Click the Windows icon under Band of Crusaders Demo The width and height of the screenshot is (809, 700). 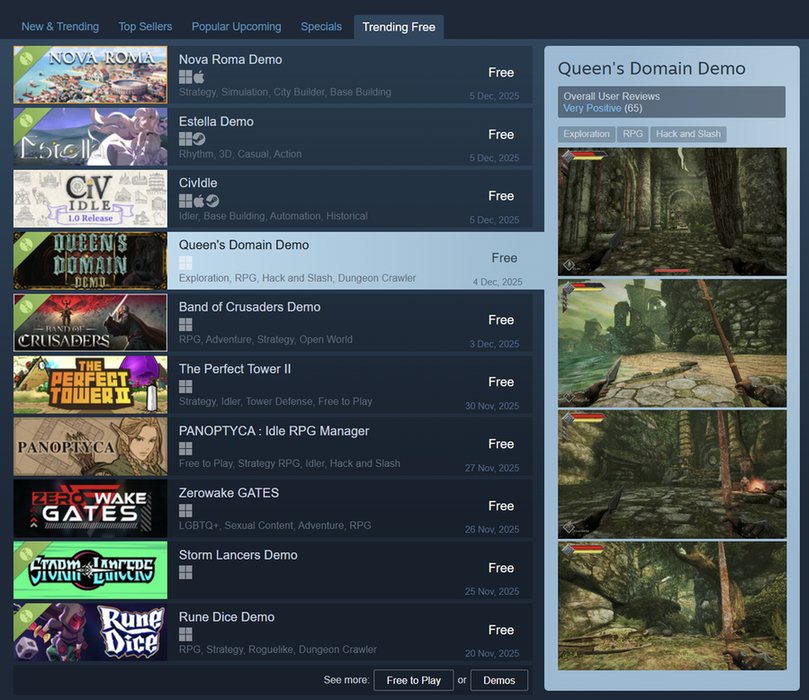point(185,325)
